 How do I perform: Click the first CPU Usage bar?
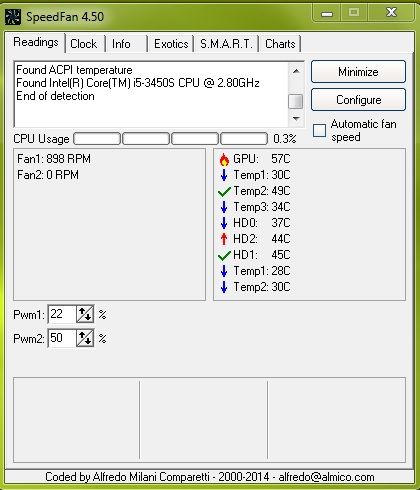coord(97,139)
